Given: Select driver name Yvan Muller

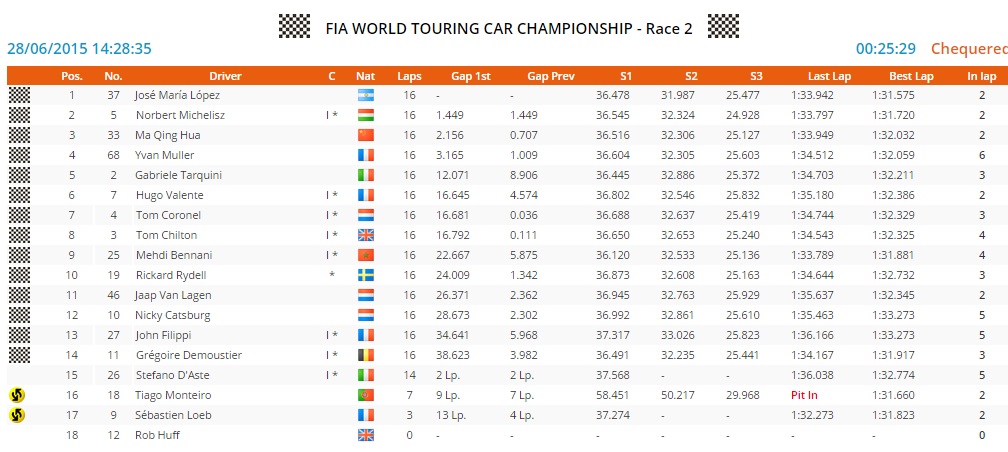Looking at the screenshot, I should tap(165, 155).
